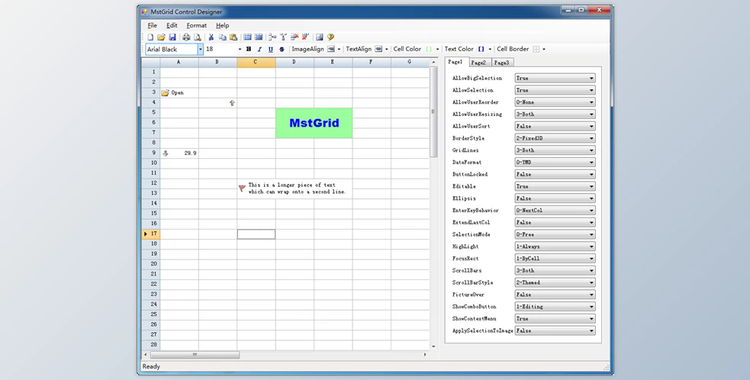
Task: Click the Copy icon in toolbar
Action: click(222, 37)
